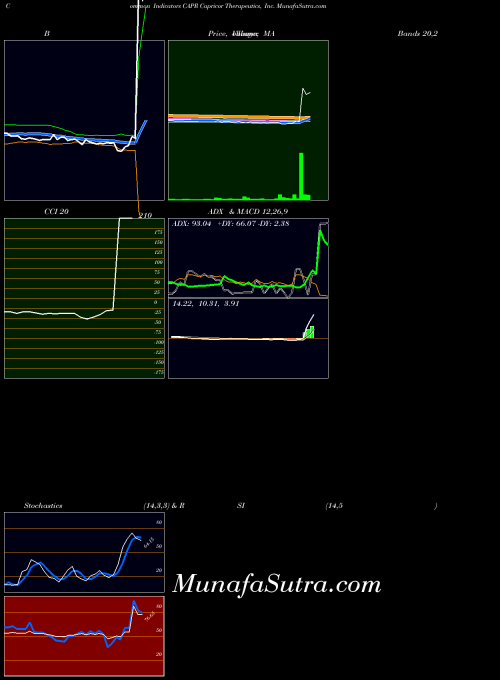This screenshot has width=500, height=680.
Task: Click the 20 level label on Stochastics chart
Action: 159,571
